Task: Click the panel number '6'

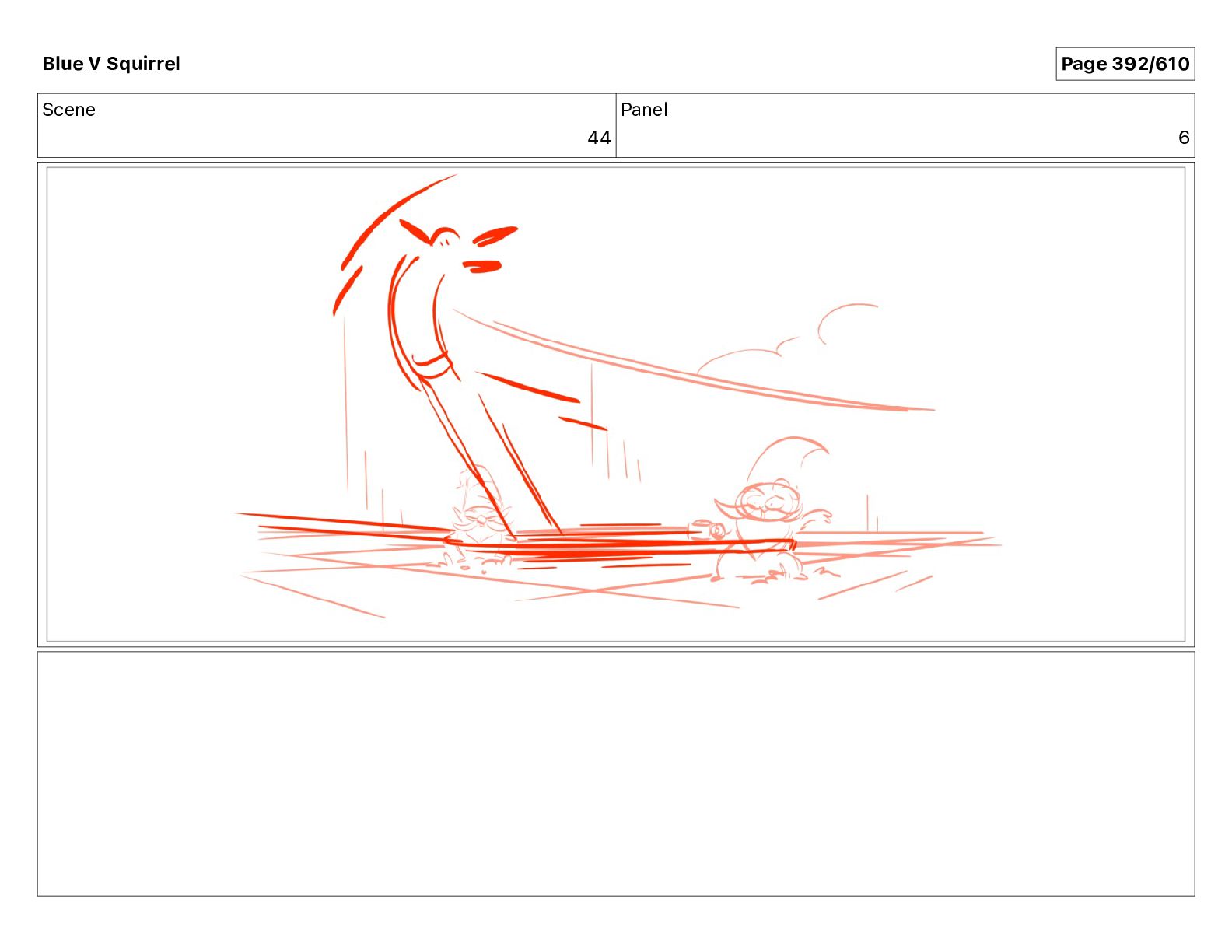Action: [1184, 138]
